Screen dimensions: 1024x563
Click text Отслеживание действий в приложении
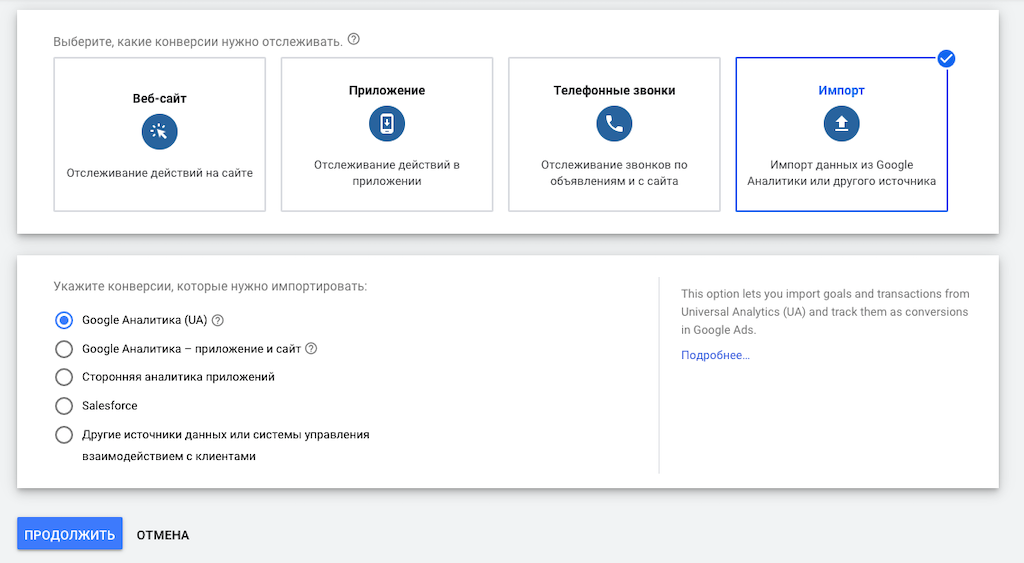(x=387, y=173)
